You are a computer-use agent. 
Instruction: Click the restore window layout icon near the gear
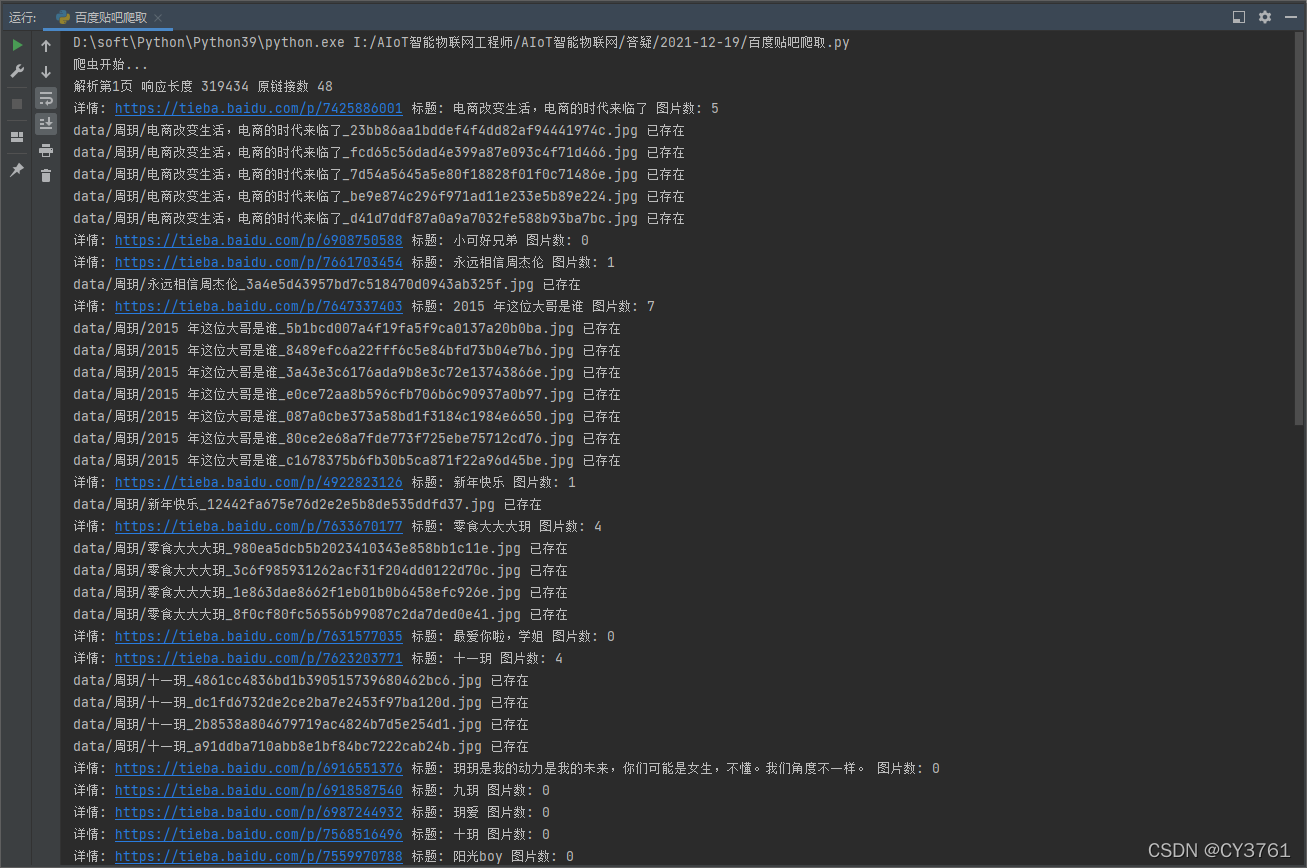[x=1239, y=17]
